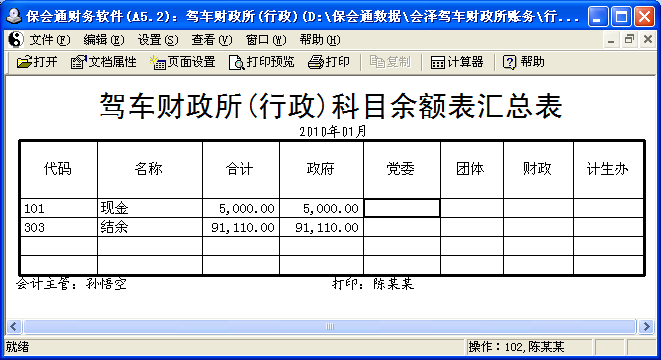Click the 就绪 status bar text

click(17, 347)
